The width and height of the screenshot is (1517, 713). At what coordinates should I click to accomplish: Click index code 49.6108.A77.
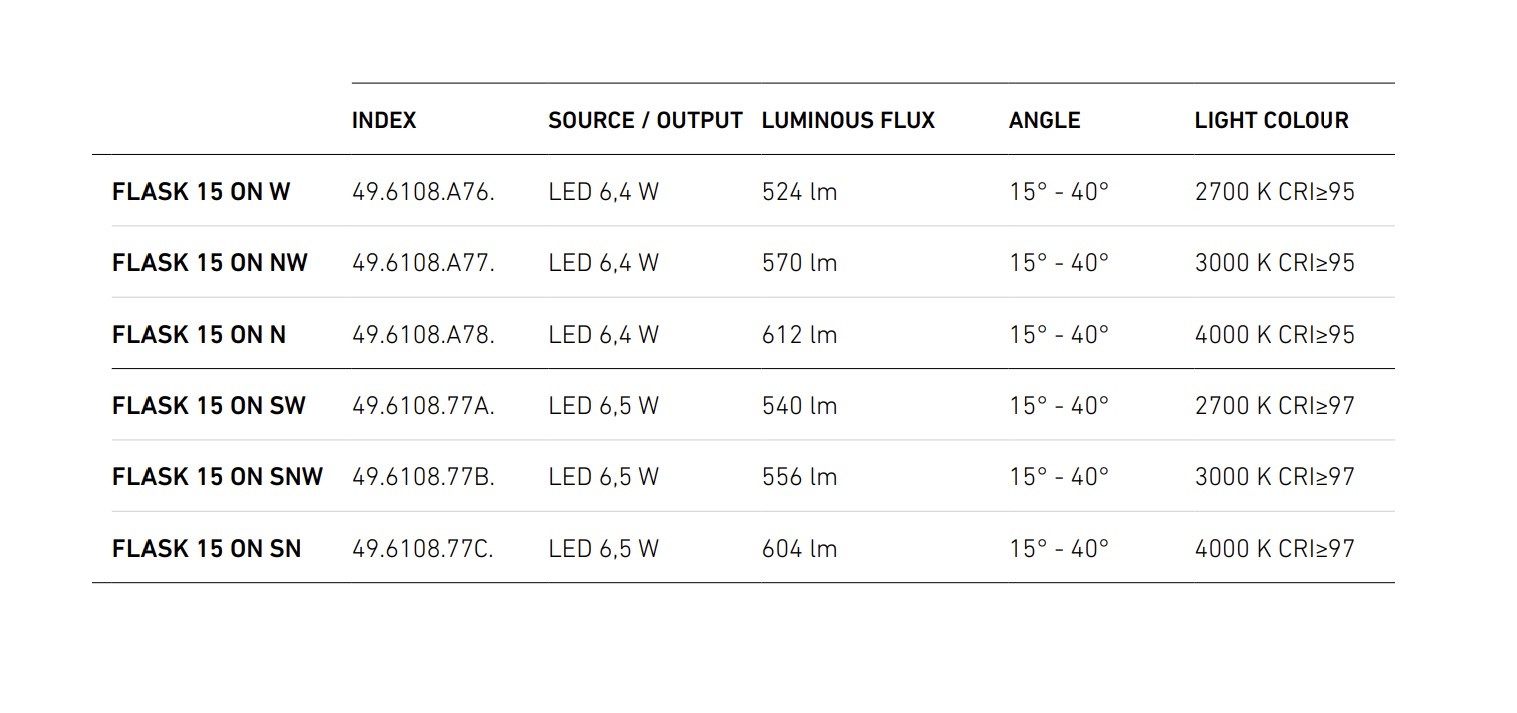[x=423, y=263]
